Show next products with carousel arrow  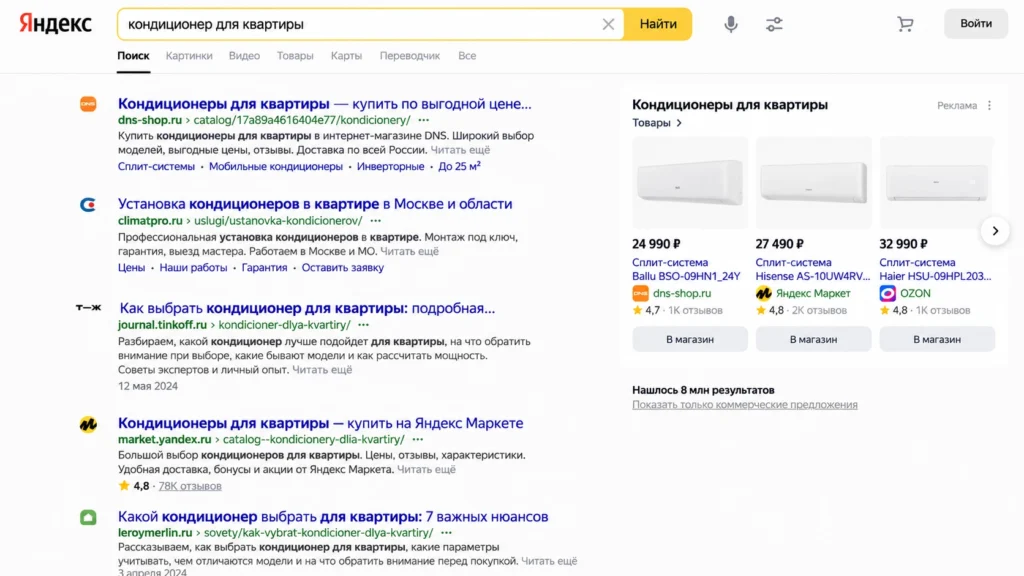tap(995, 231)
